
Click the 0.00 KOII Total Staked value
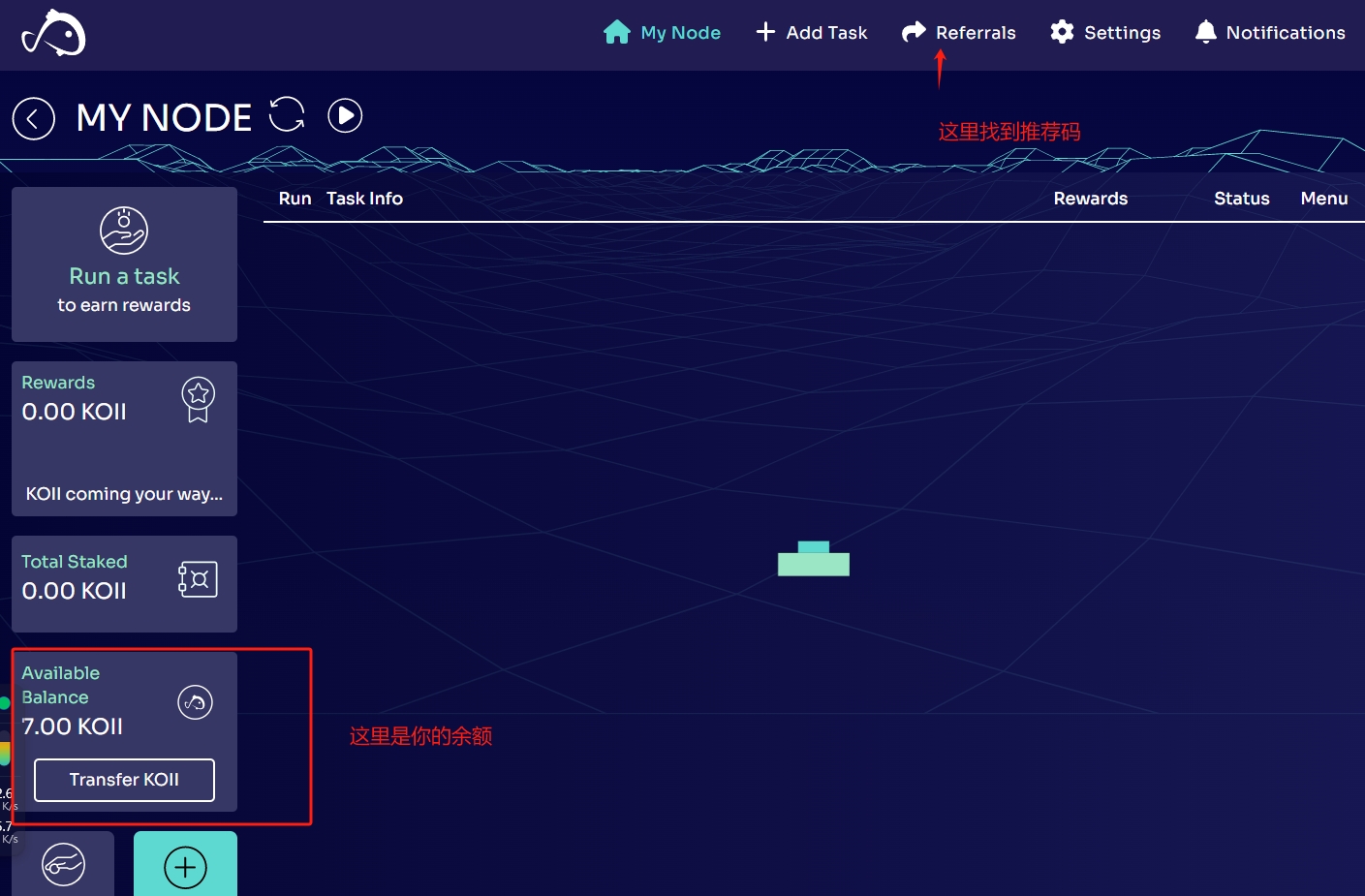coord(75,591)
